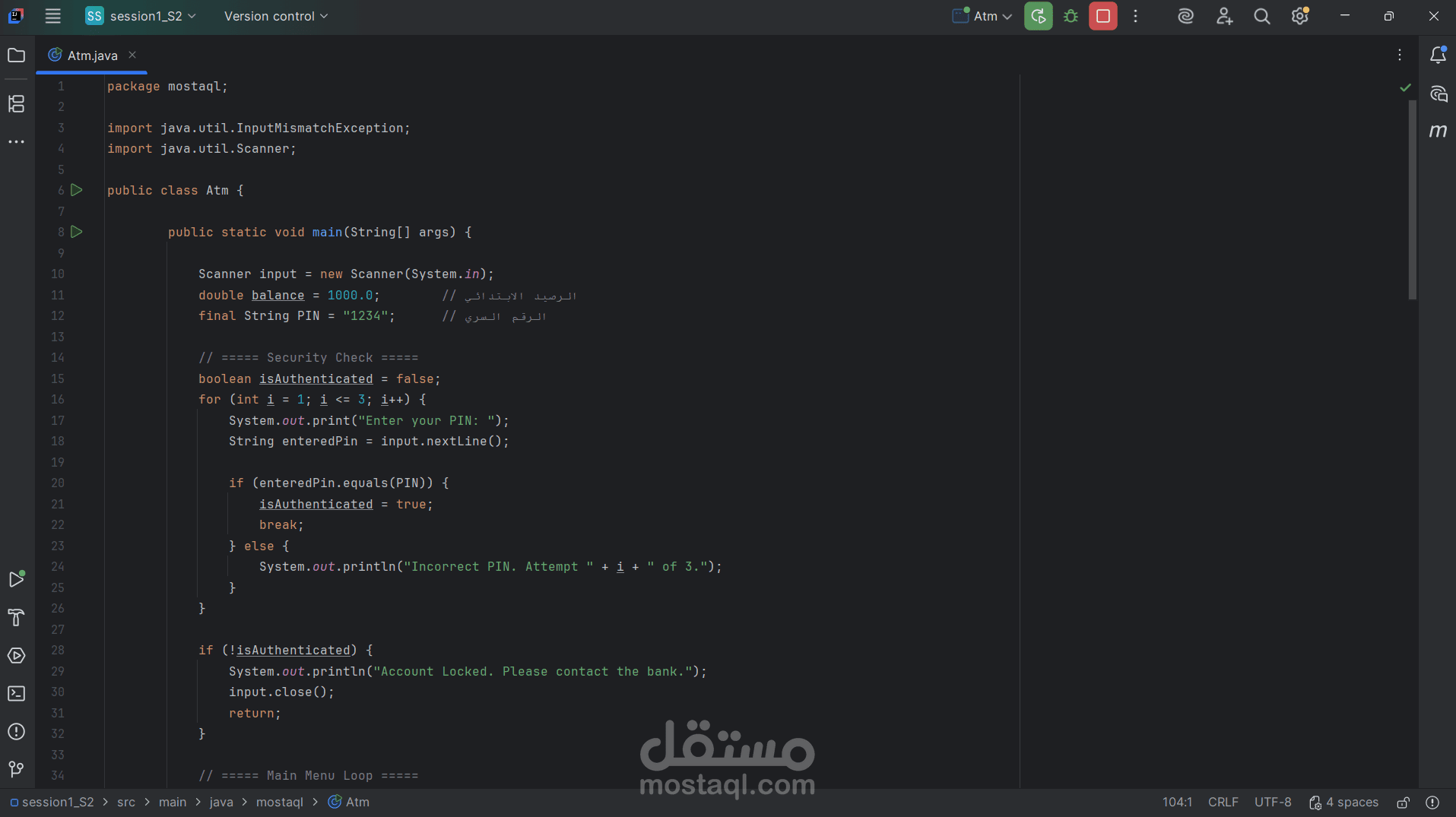The height and width of the screenshot is (817, 1456).
Task: Toggle read-only lock in status bar
Action: [x=1404, y=803]
